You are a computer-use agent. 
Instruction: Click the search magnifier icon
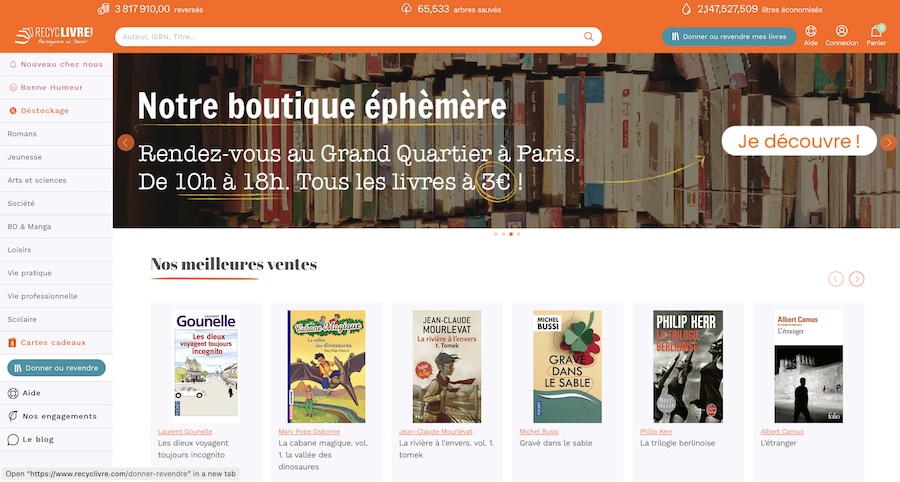coord(588,36)
